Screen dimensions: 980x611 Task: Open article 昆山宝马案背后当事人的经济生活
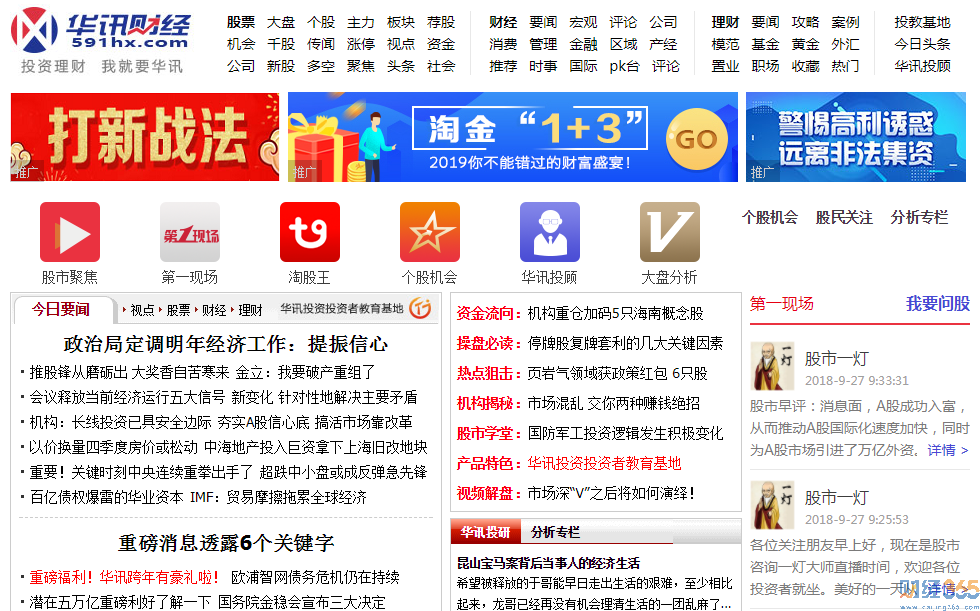pos(548,563)
